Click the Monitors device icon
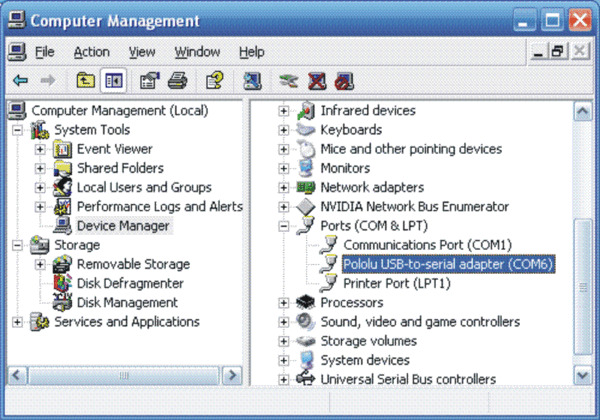The height and width of the screenshot is (420, 600). [306, 168]
